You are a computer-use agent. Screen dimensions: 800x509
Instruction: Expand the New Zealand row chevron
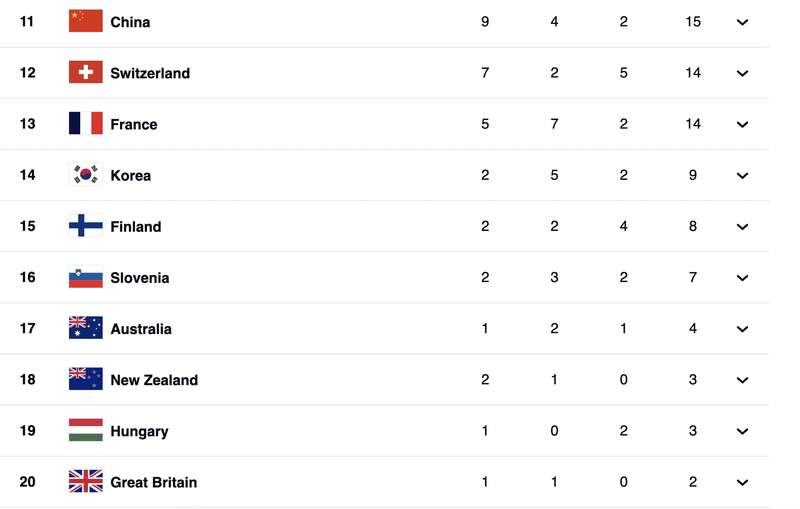(x=742, y=380)
